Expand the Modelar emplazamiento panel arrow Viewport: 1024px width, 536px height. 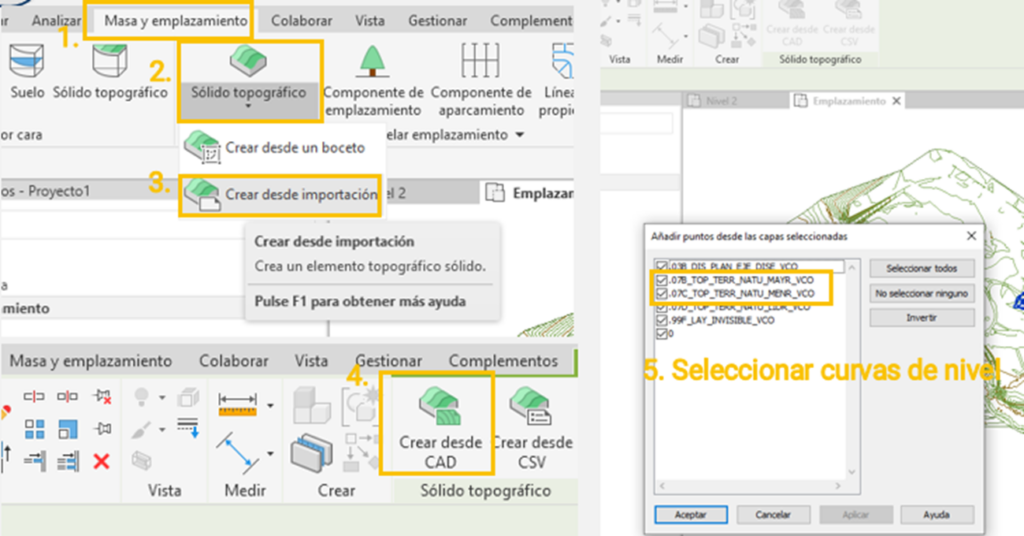520,135
